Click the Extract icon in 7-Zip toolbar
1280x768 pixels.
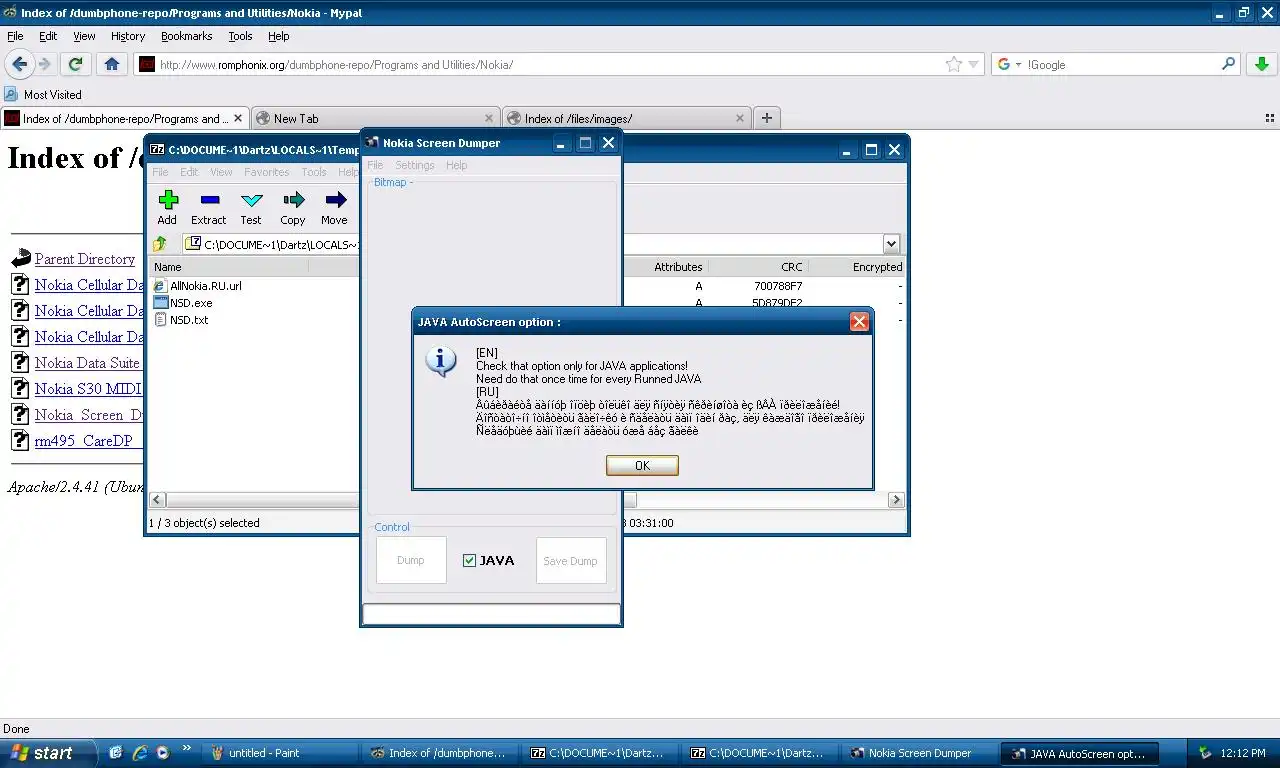coord(209,208)
